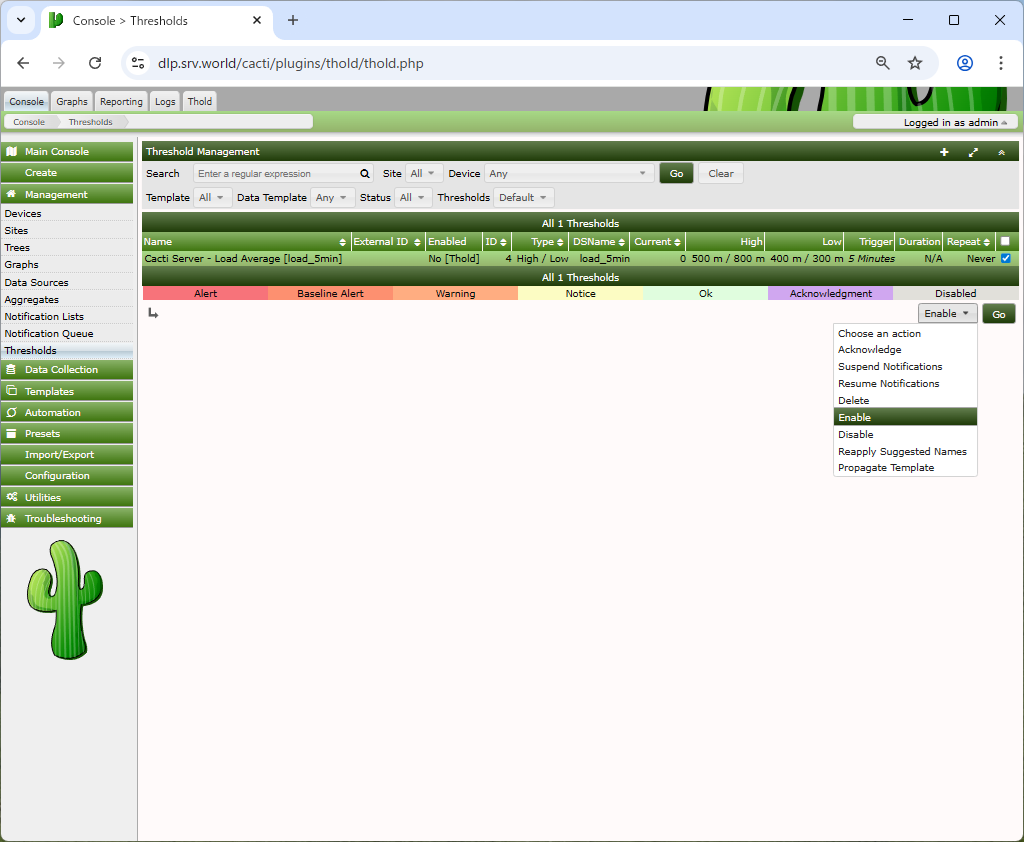Collapse the filter panel with double-chevron icon
The image size is (1024, 842).
1001,152
